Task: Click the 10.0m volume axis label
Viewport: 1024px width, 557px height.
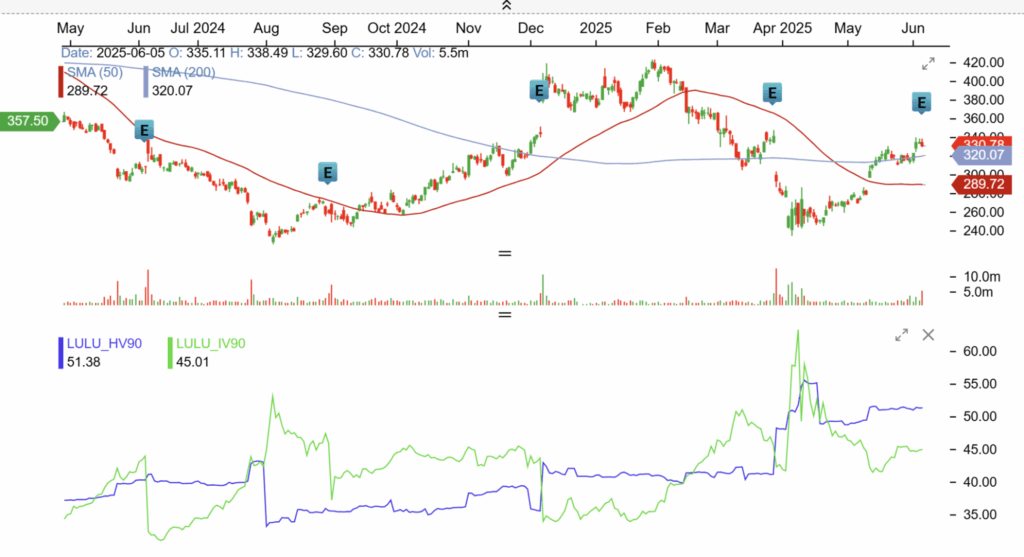Action: (982, 277)
